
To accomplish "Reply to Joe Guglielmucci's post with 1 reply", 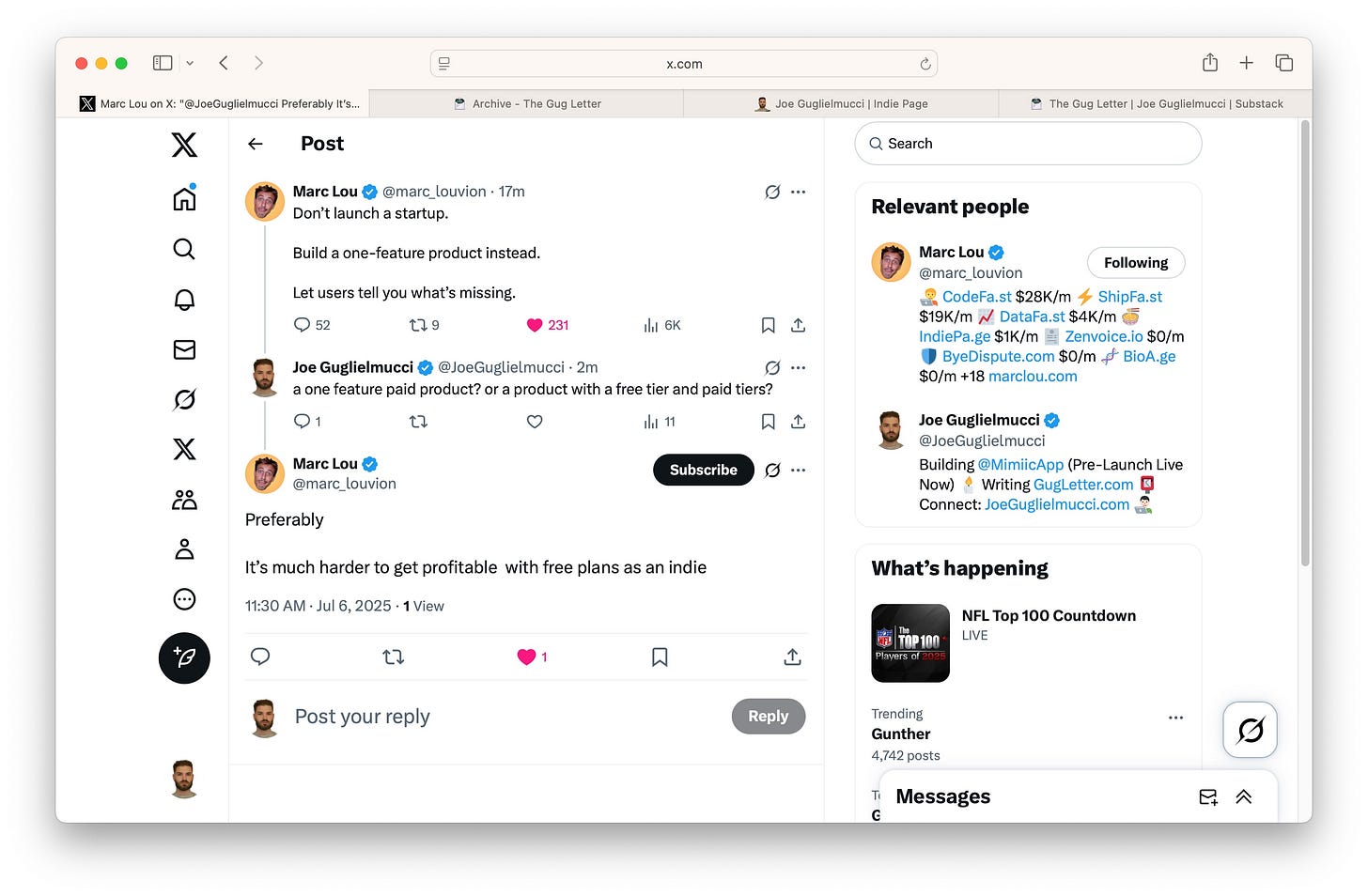I will click(x=307, y=422).
